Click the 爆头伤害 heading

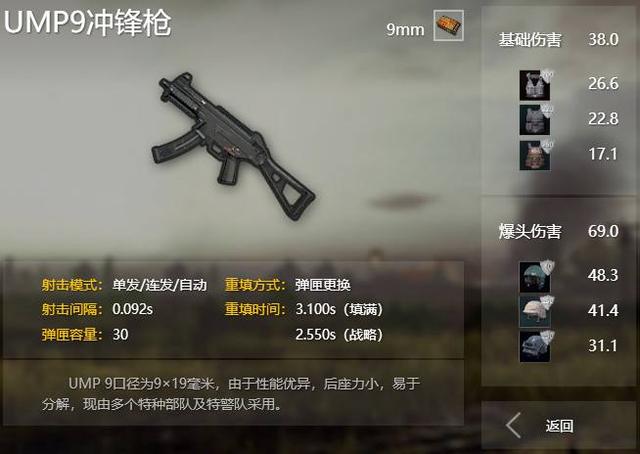[x=530, y=231]
